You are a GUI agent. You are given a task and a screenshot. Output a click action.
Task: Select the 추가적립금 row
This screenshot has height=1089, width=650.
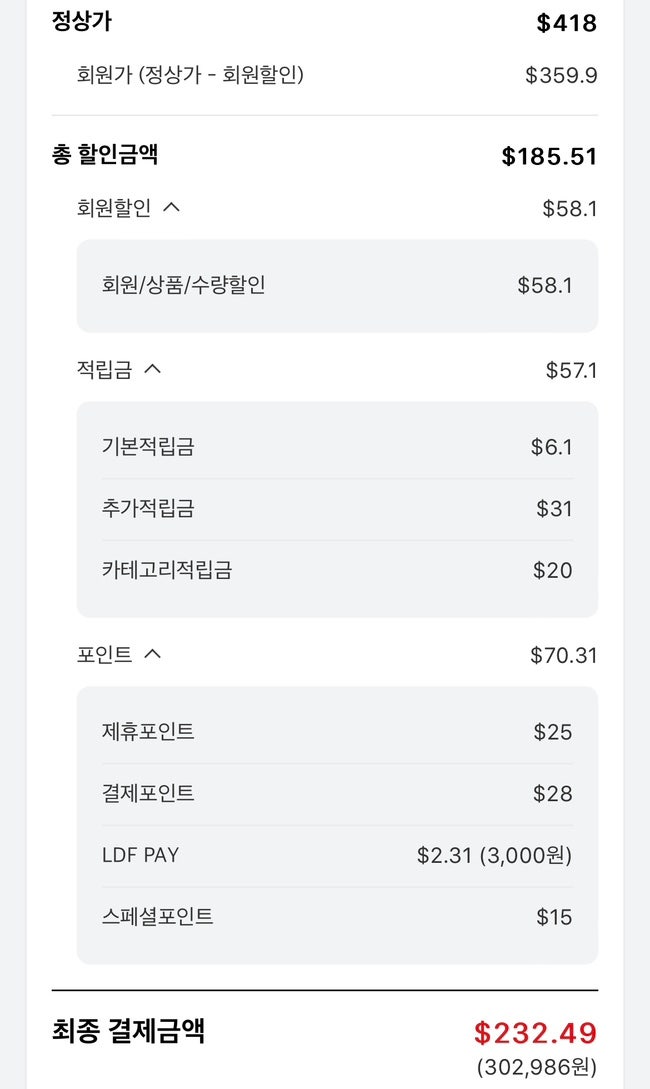337,509
